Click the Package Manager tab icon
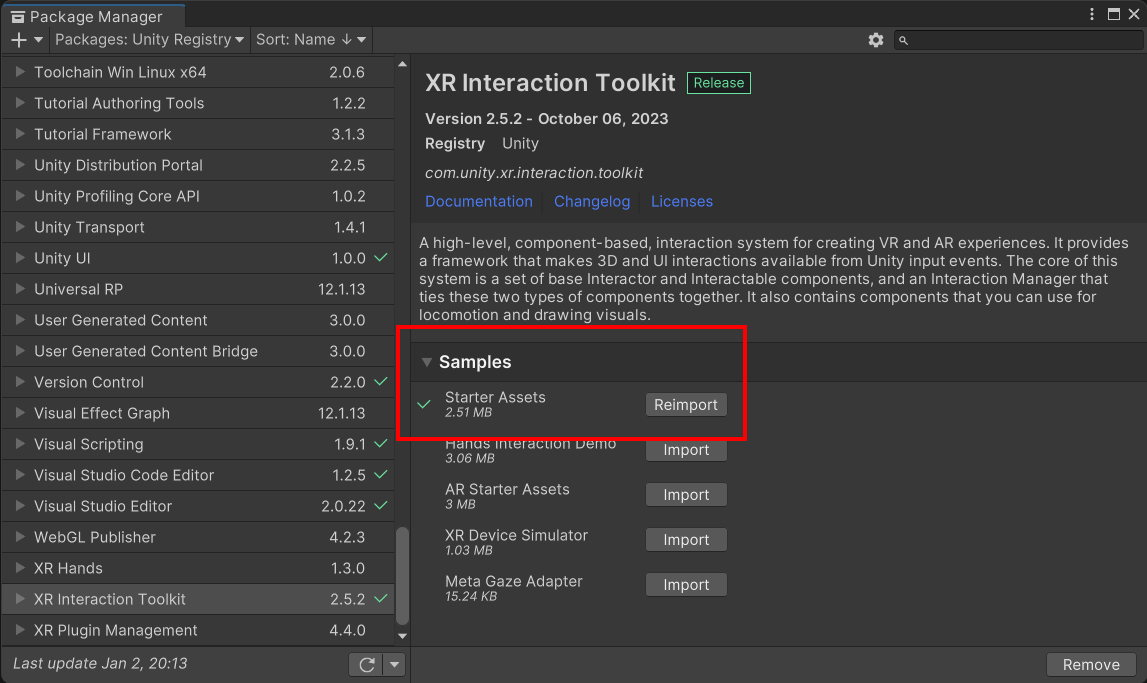 pos(17,16)
